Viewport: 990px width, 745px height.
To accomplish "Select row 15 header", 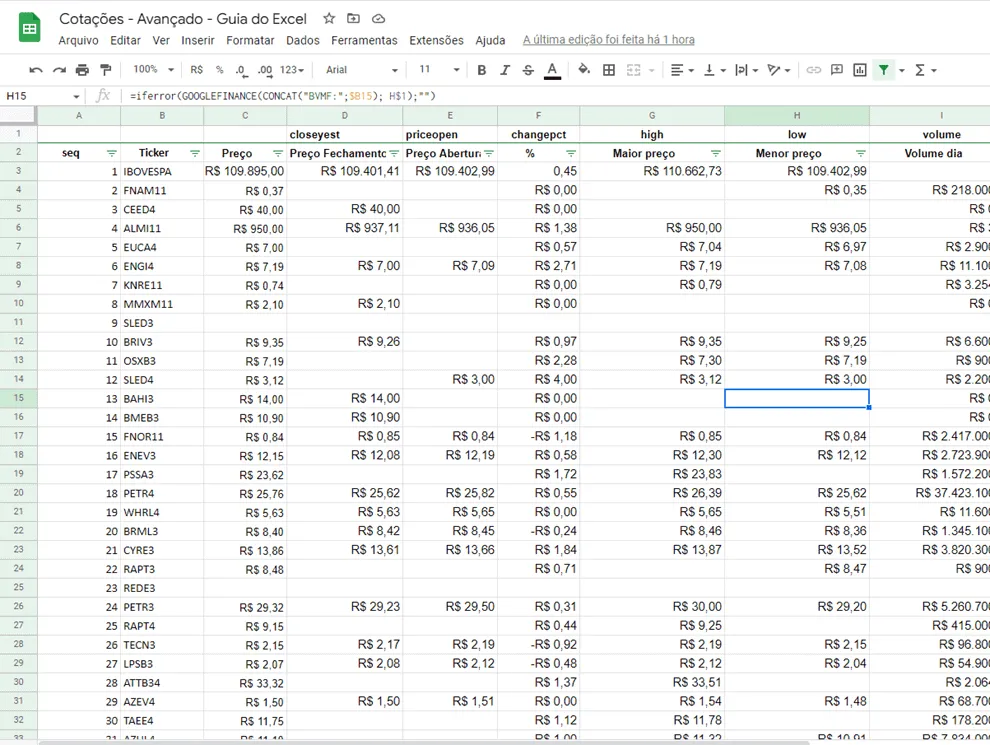I will tap(18, 398).
